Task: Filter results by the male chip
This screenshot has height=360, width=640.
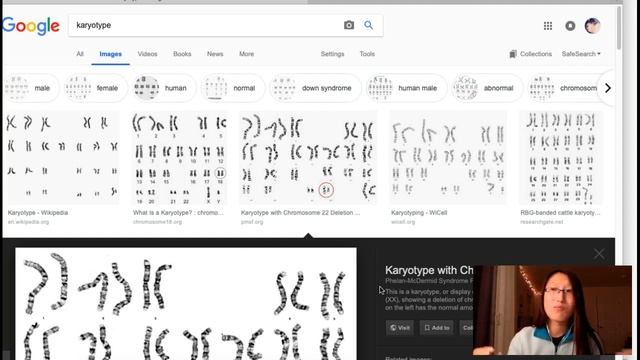Action: (31, 88)
